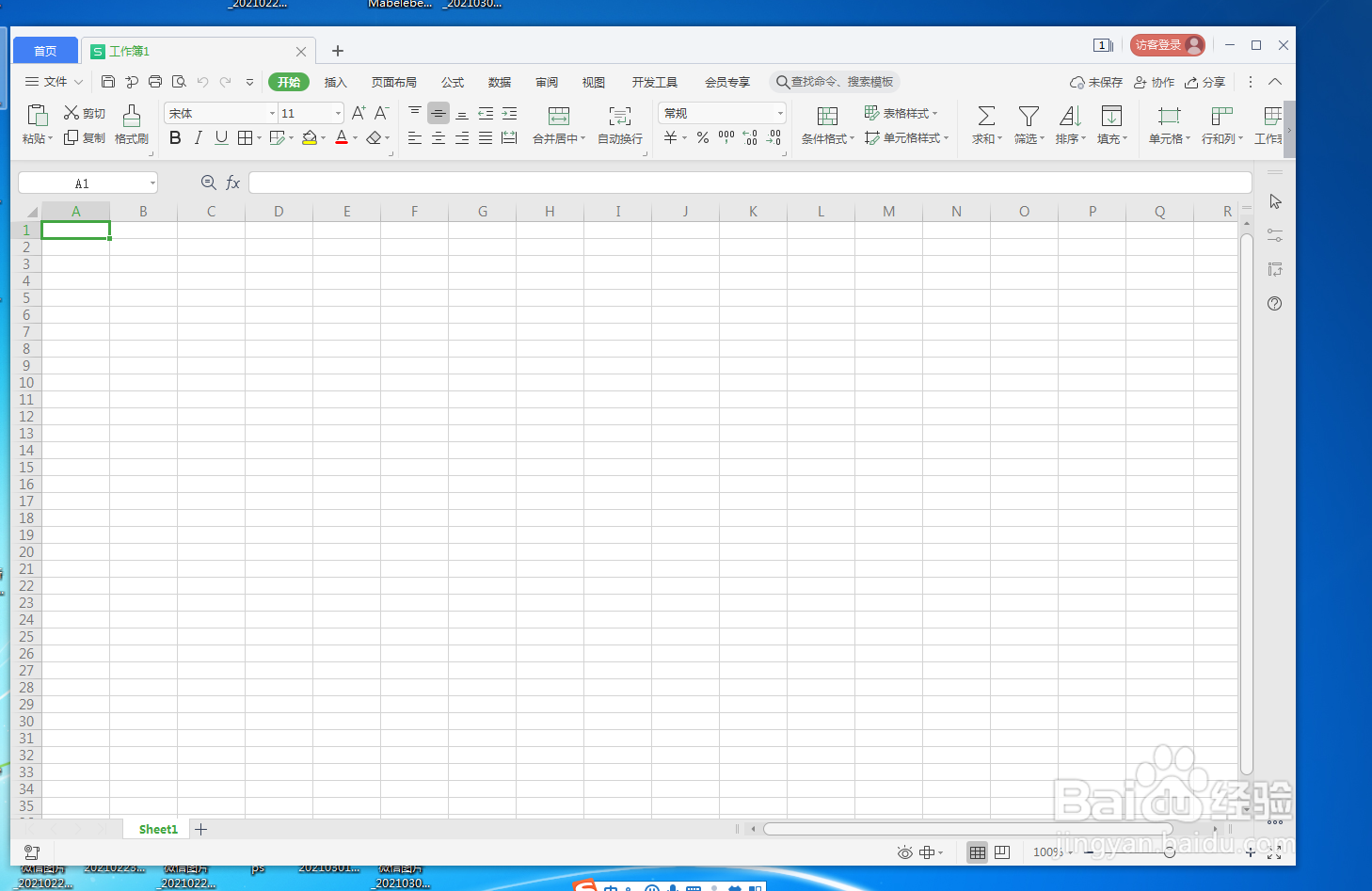Expand the quick access toolbar customize arrow
The image size is (1372, 891).
point(249,82)
